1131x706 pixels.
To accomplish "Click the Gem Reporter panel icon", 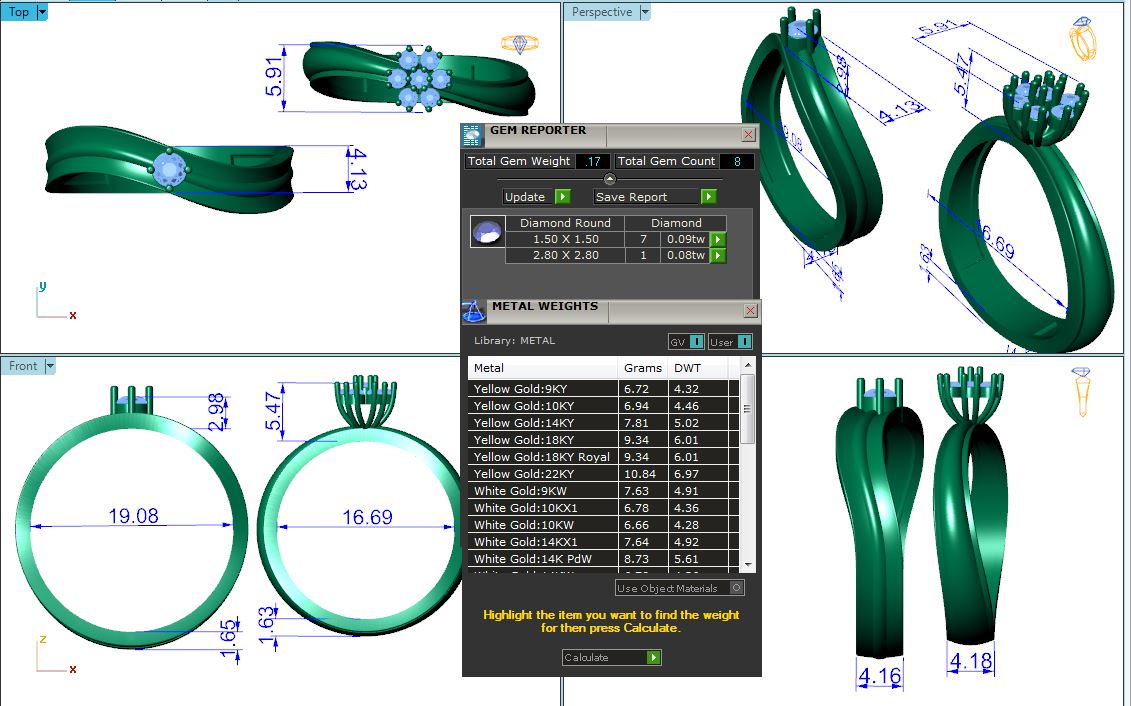I will click(x=473, y=136).
